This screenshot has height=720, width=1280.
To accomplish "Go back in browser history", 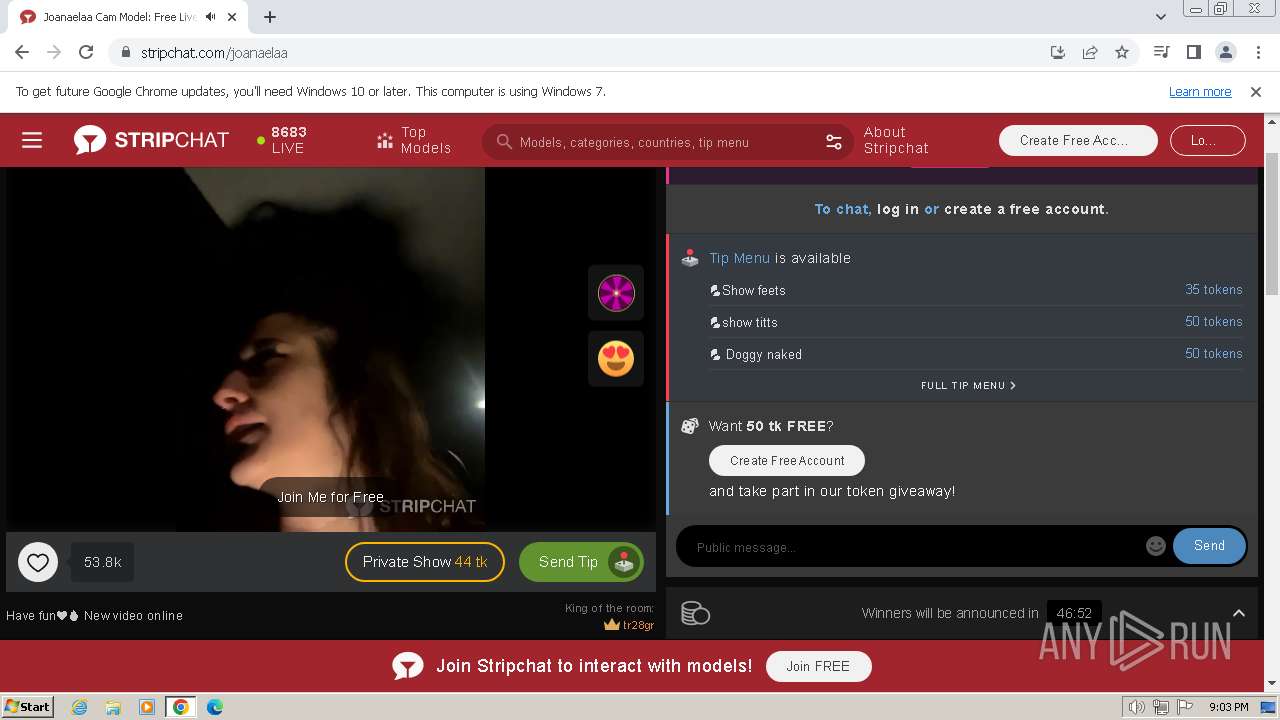I will (x=22, y=52).
